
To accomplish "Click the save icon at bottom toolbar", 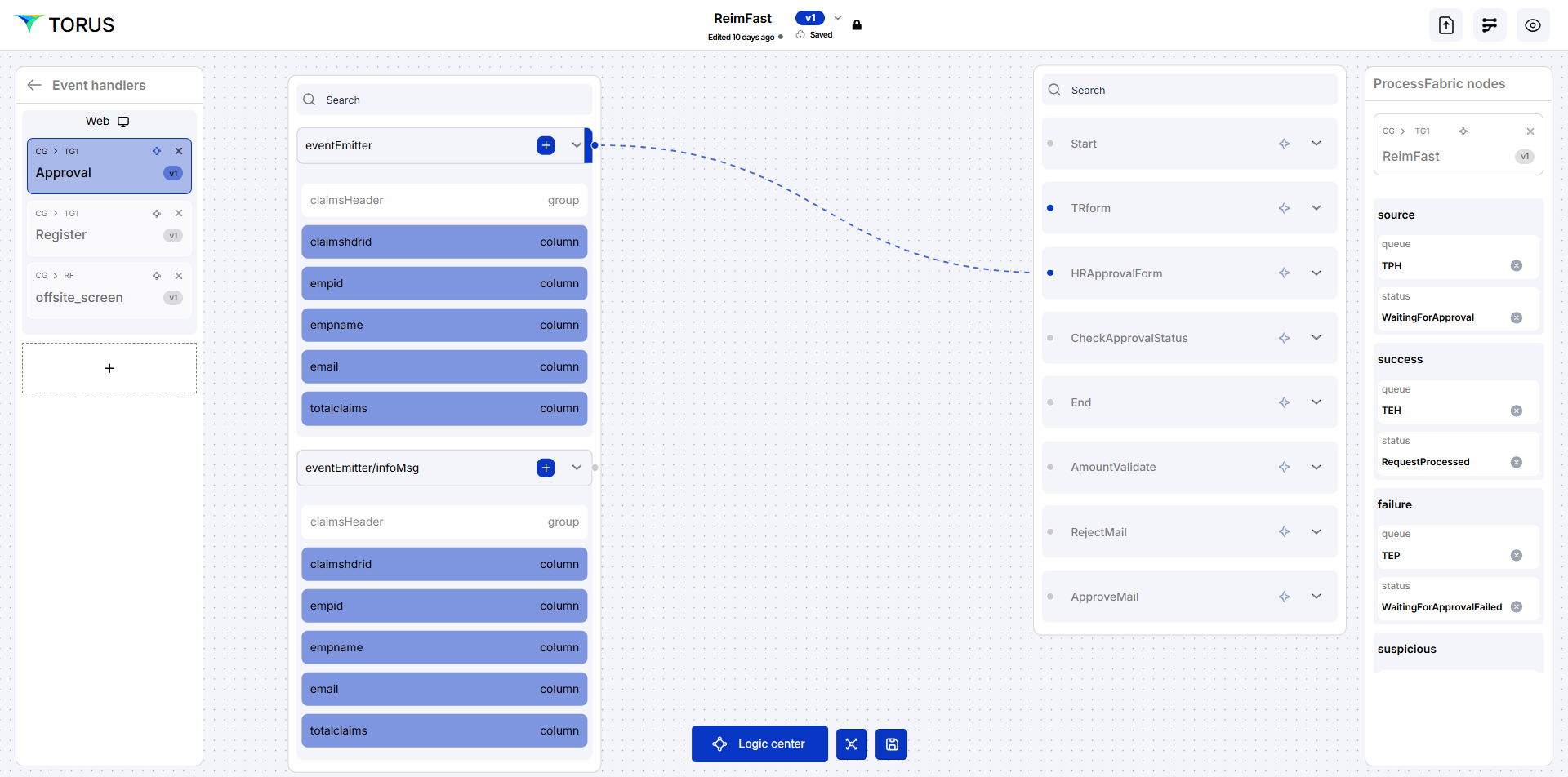I will [x=891, y=744].
